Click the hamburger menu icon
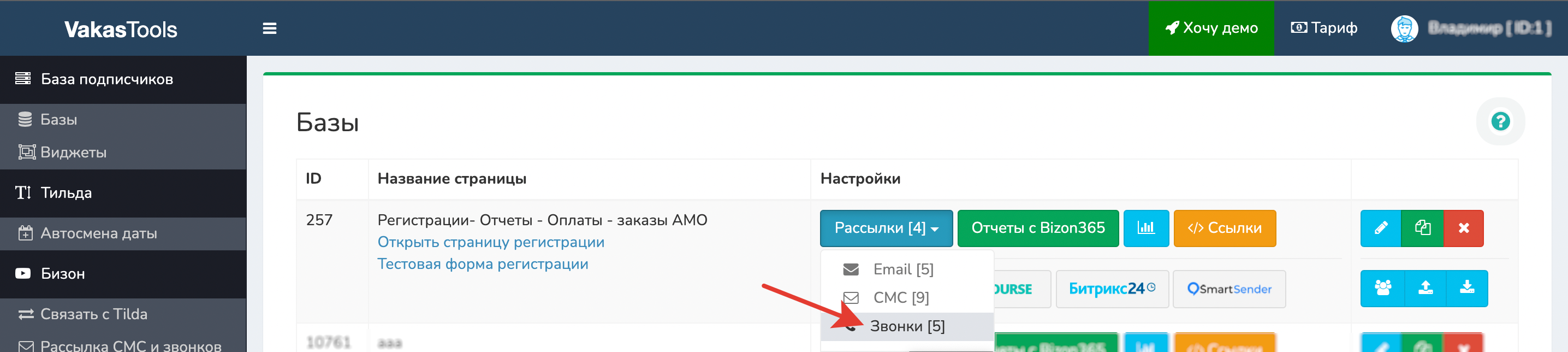This screenshot has width=1568, height=352. click(x=269, y=28)
